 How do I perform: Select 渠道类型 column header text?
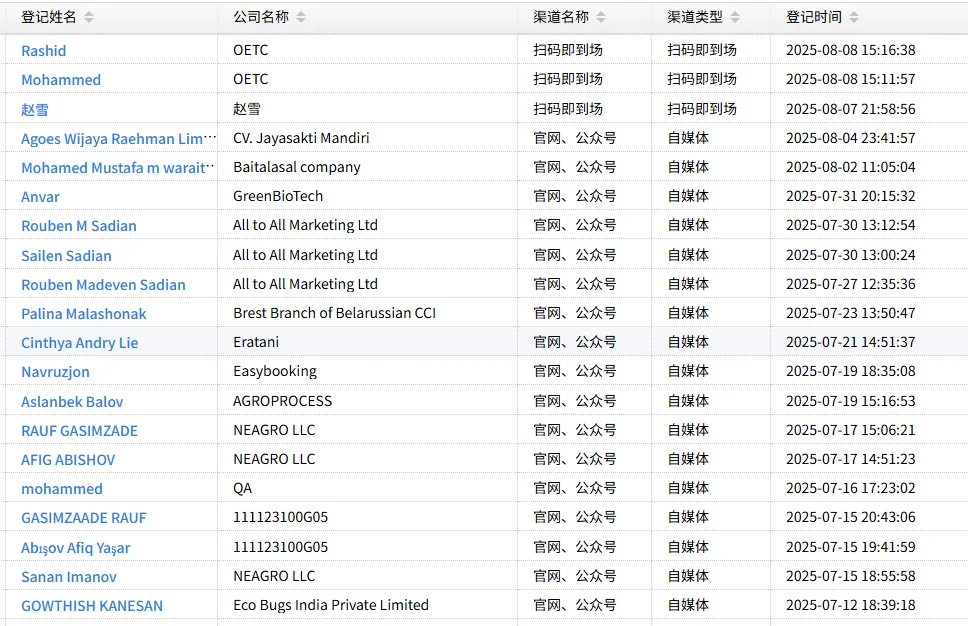point(695,17)
